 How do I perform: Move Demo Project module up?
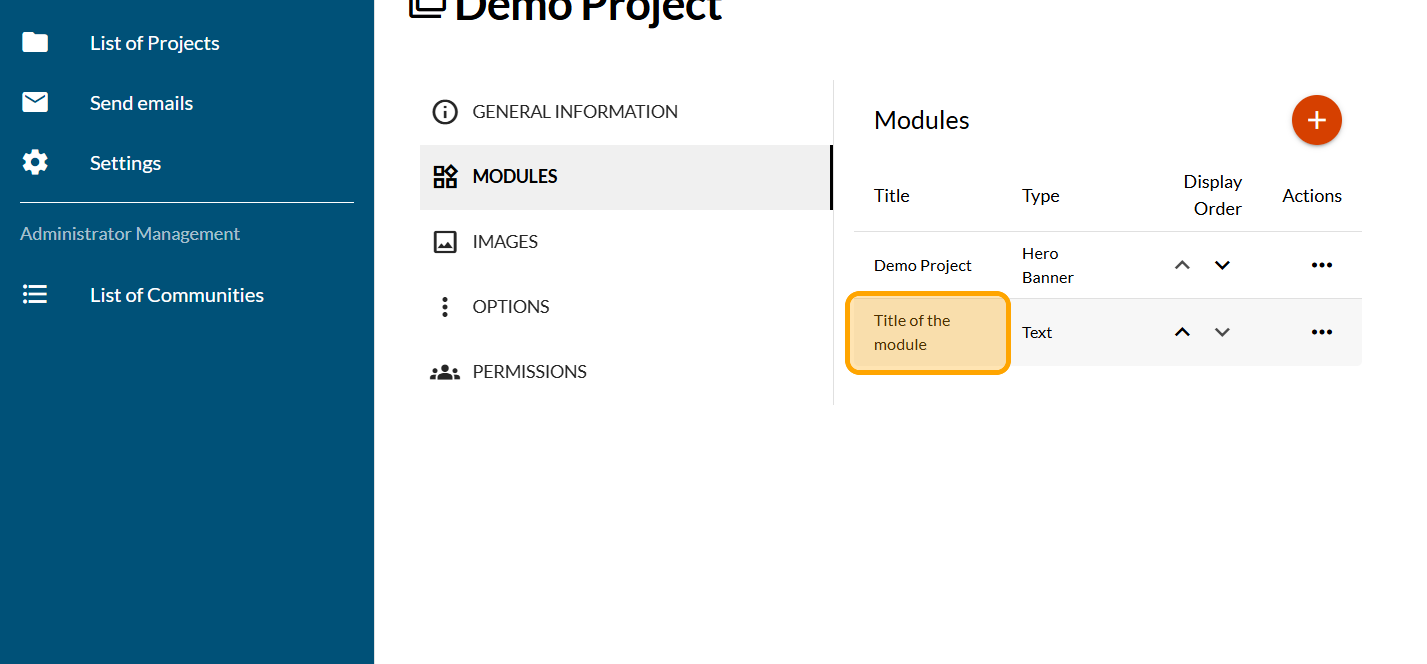(x=1182, y=265)
